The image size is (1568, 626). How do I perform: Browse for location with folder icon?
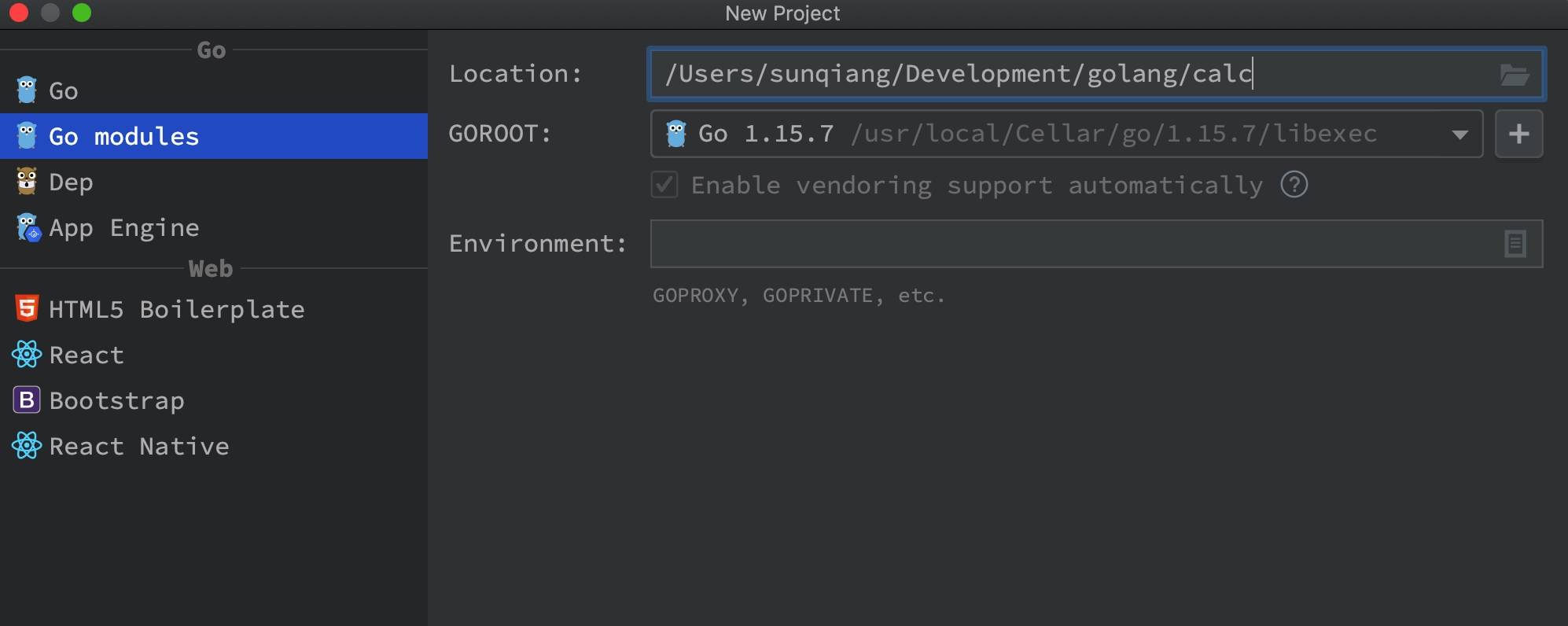(1514, 75)
